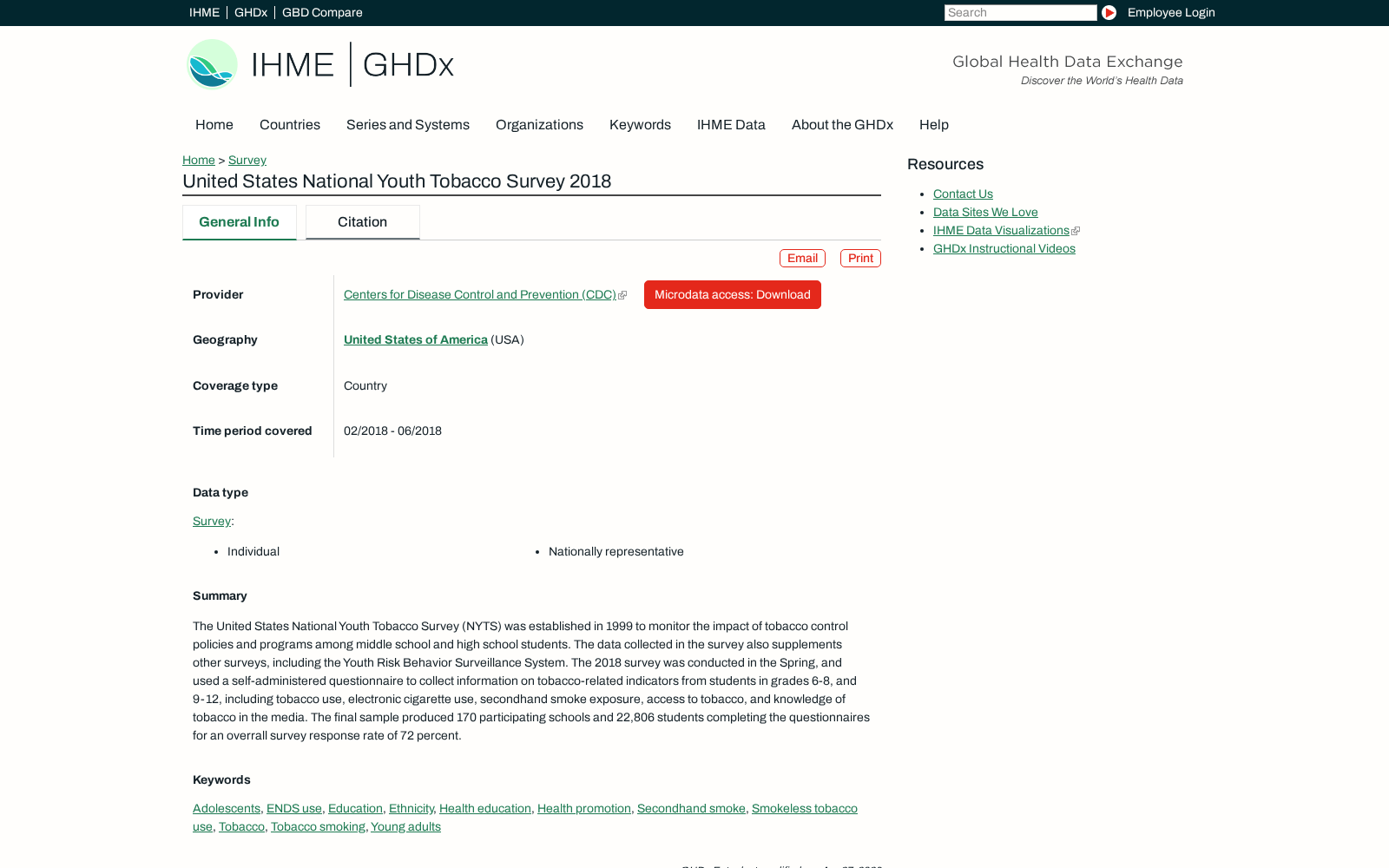This screenshot has width=1389, height=868.
Task: Go to Home in main navigation
Action: tap(214, 125)
